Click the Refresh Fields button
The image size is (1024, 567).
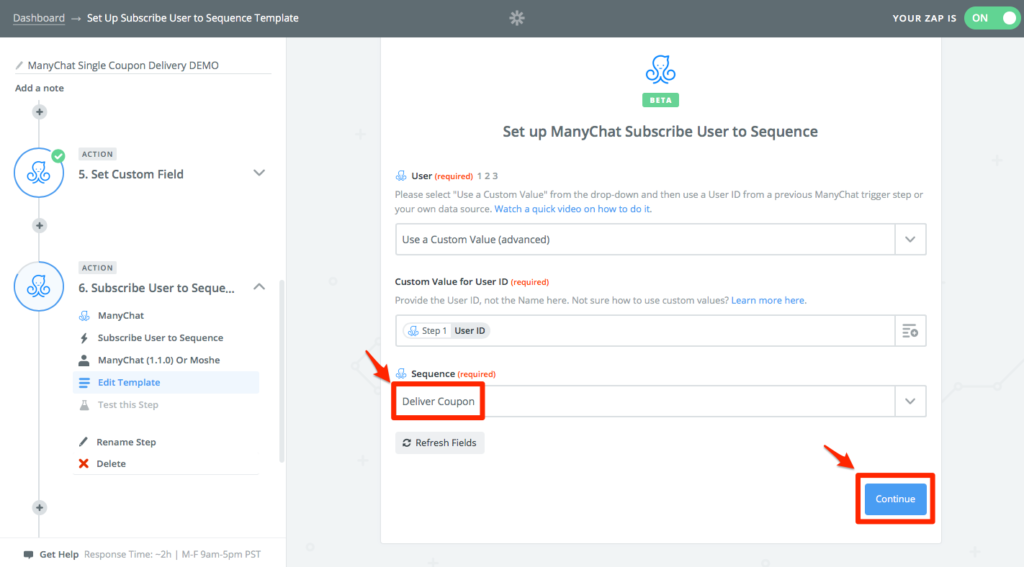(440, 442)
